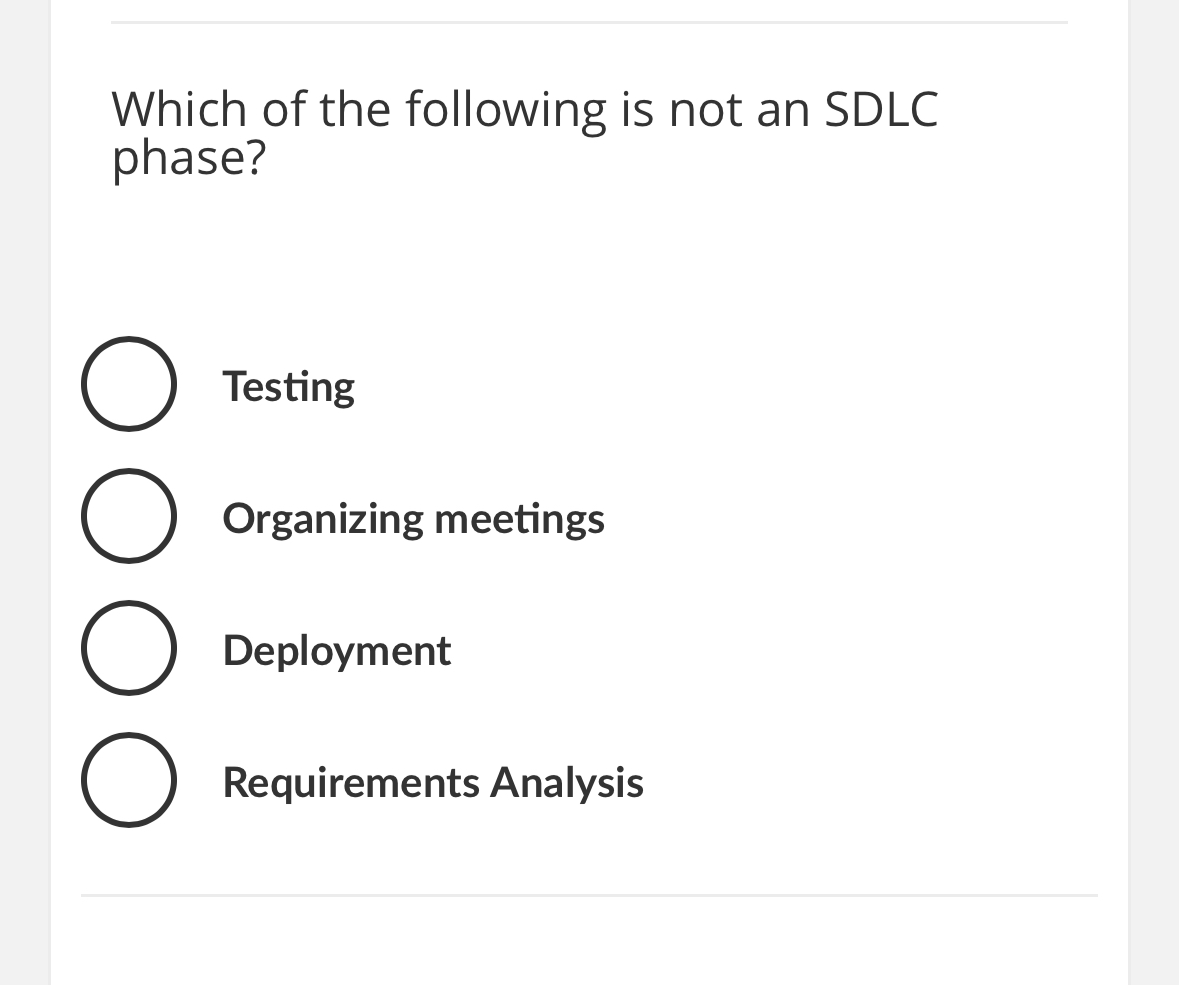
Task: Select the Requirements Analysis radio button
Action: point(129,781)
